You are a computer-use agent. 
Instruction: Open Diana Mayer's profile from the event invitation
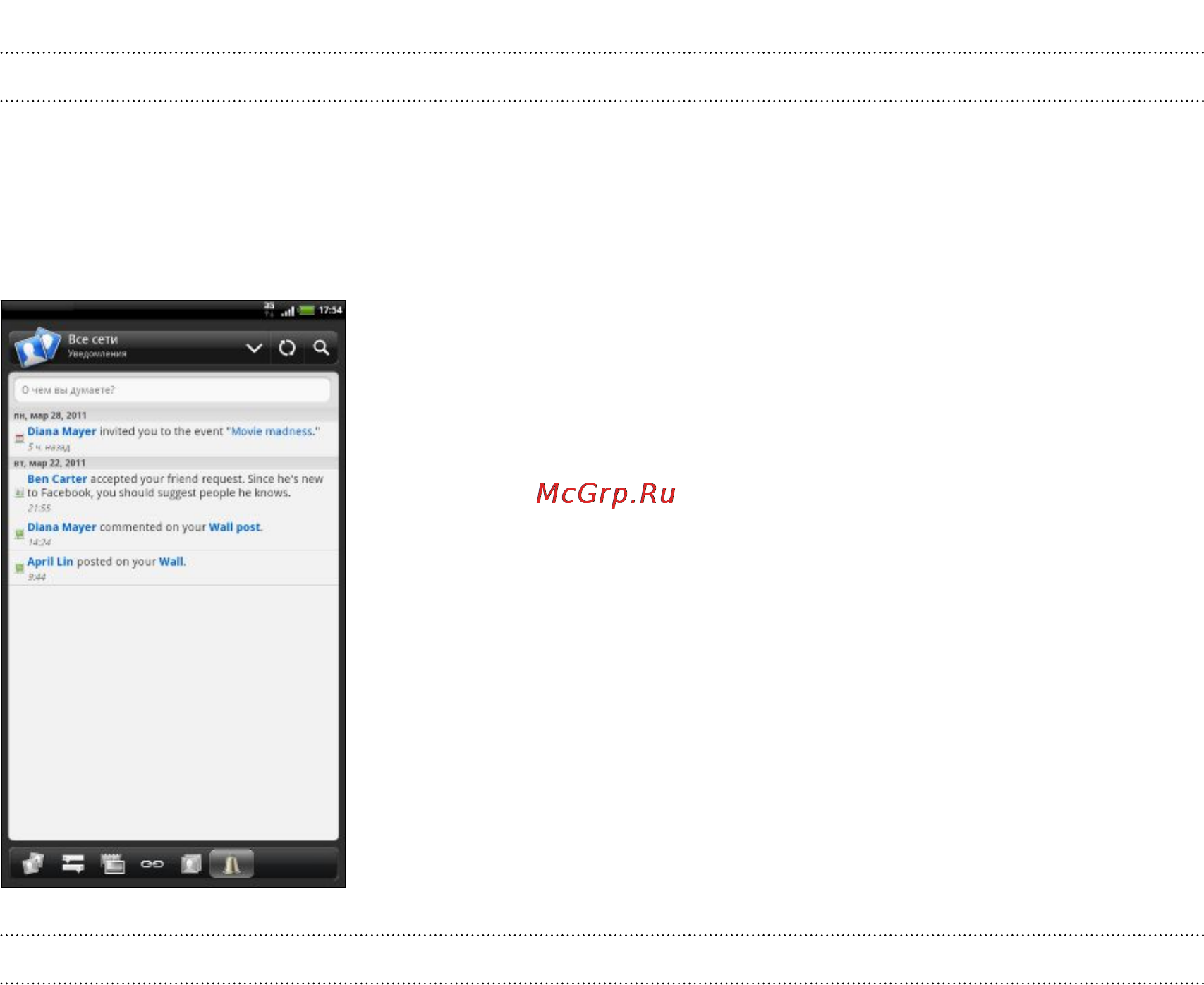tap(61, 431)
